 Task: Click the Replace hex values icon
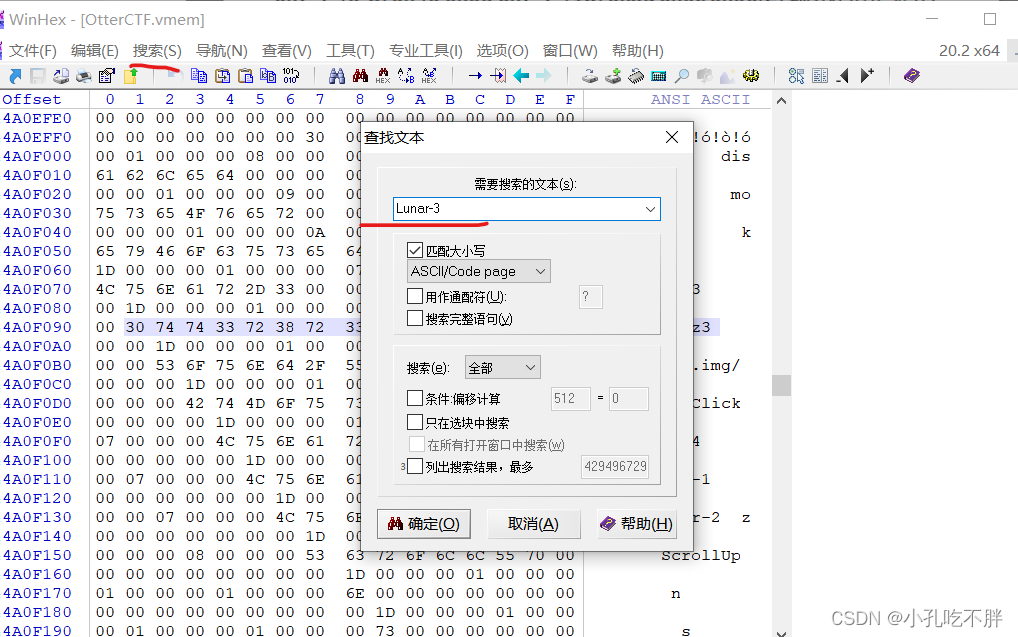pos(429,76)
